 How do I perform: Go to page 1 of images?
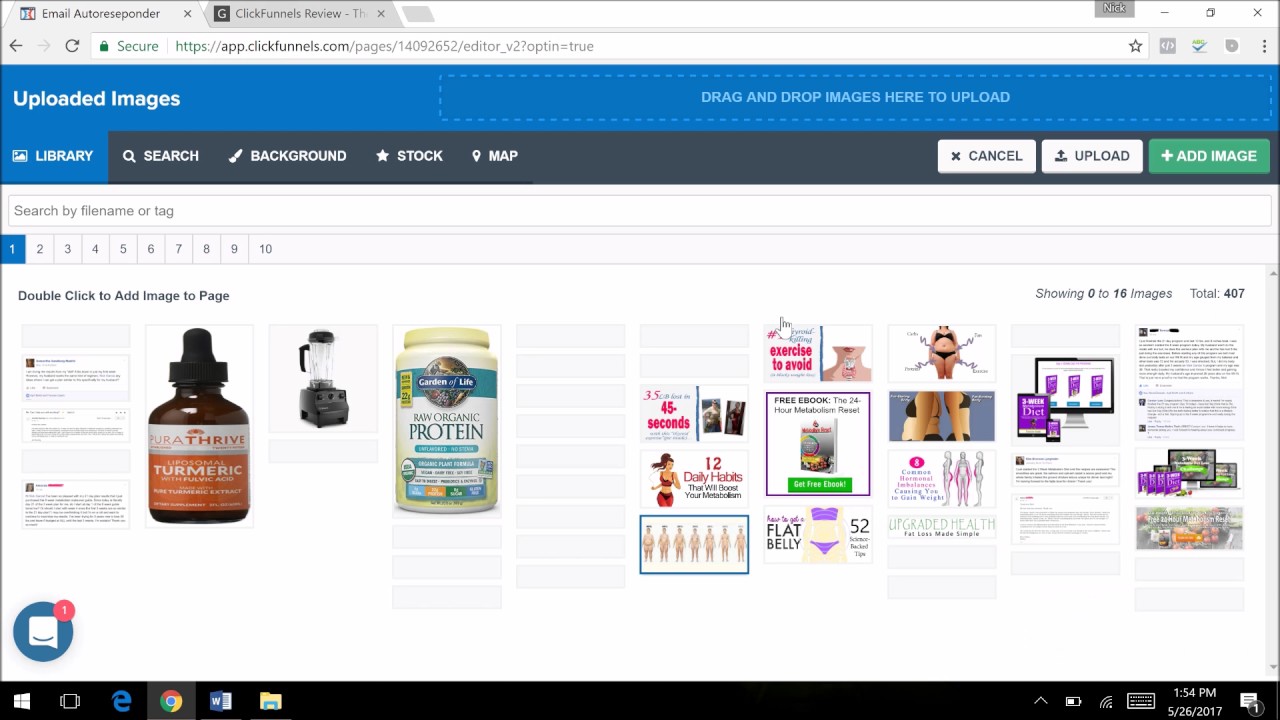tap(13, 249)
